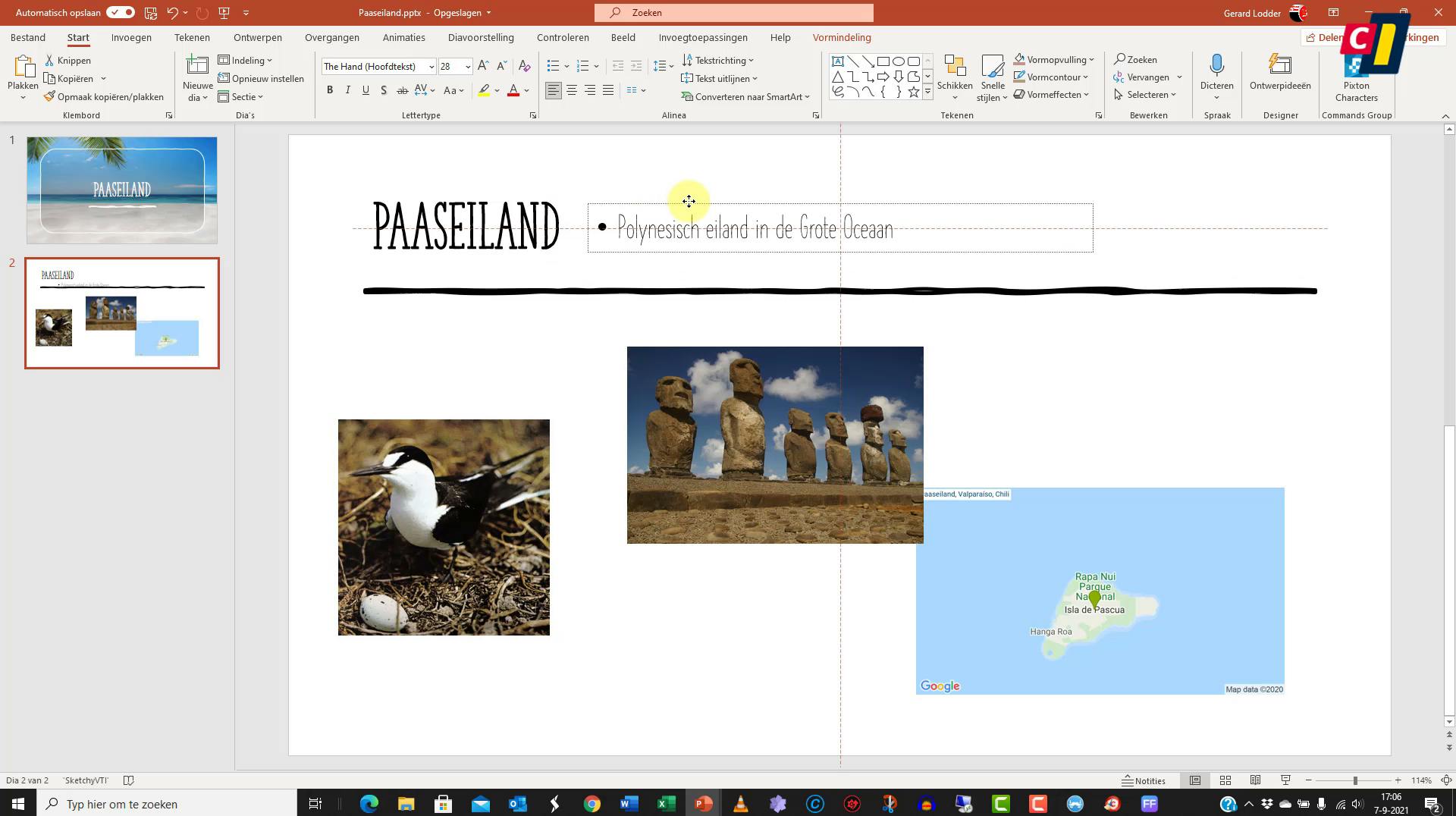
Task: Switch to the Invoegen ribbon tab
Action: coord(130,37)
